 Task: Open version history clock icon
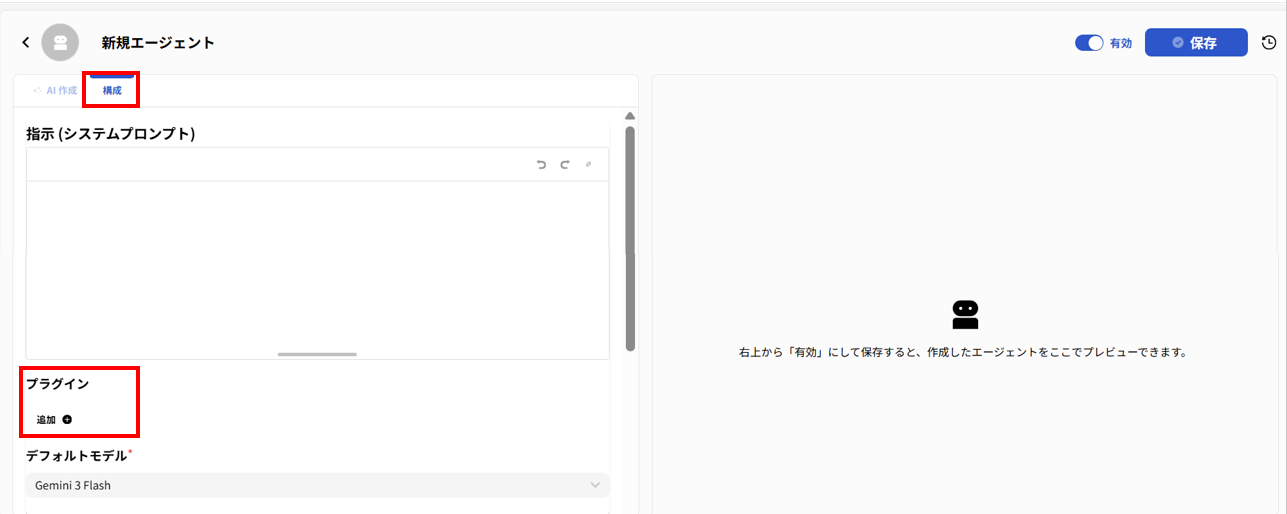pos(1269,43)
